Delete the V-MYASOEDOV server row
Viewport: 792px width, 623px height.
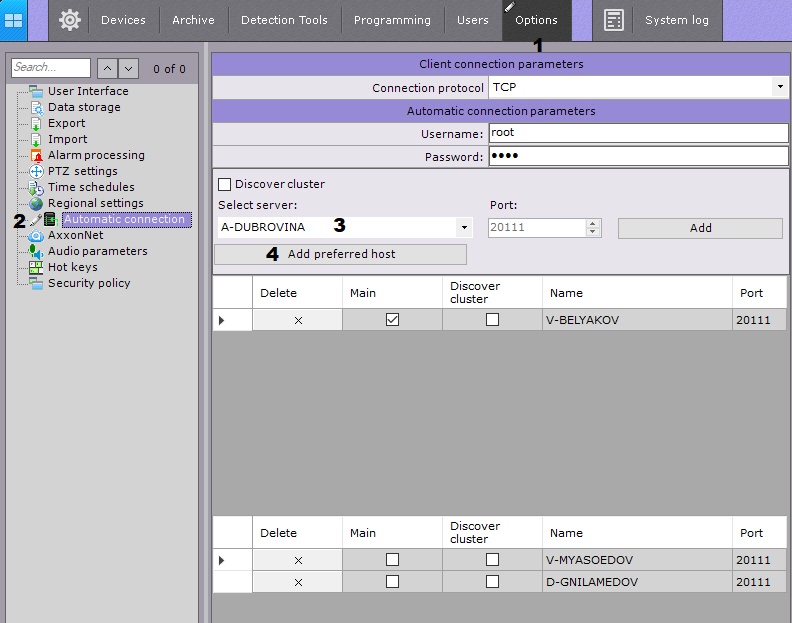(298, 560)
